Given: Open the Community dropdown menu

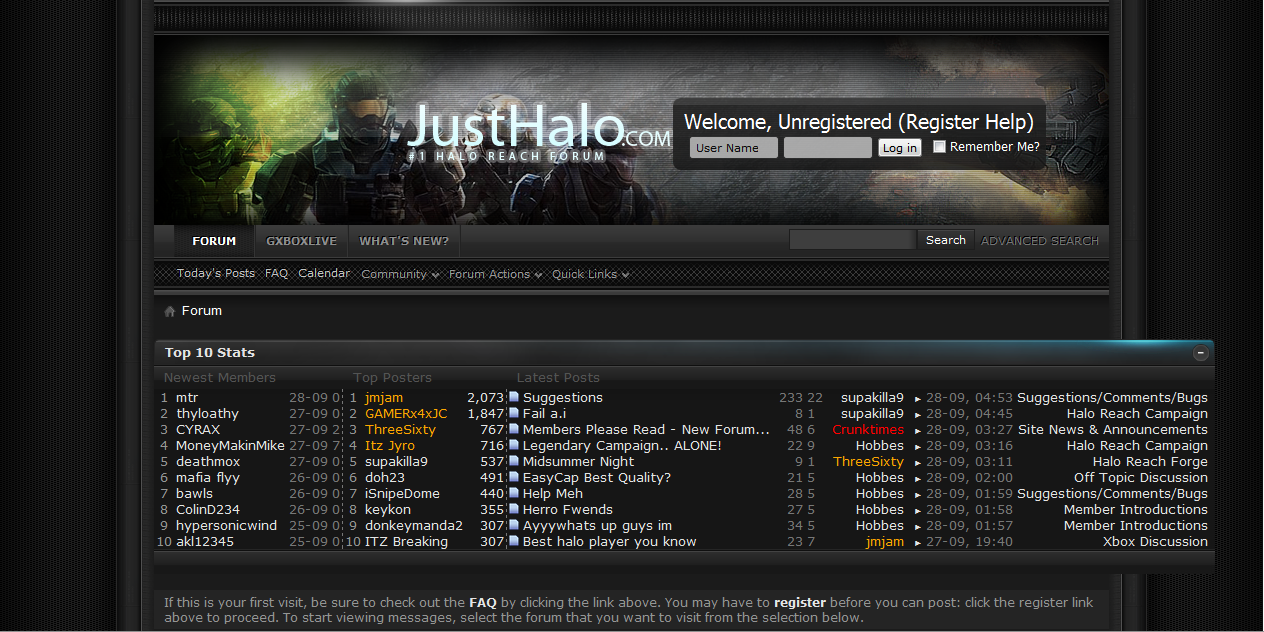Looking at the screenshot, I should [x=400, y=274].
